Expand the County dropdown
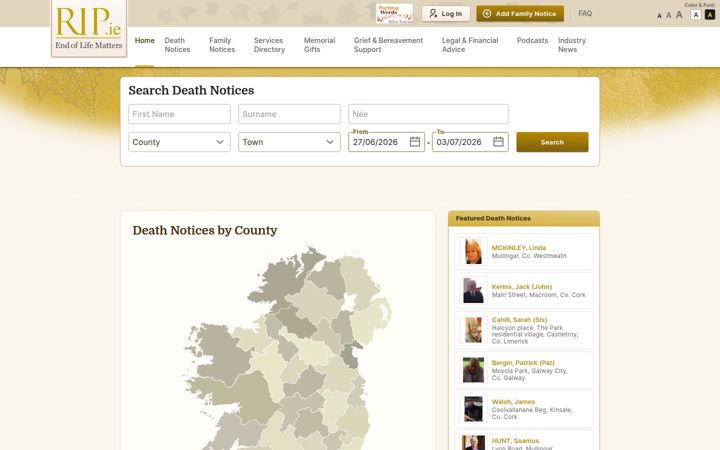The height and width of the screenshot is (450, 720). pos(179,142)
